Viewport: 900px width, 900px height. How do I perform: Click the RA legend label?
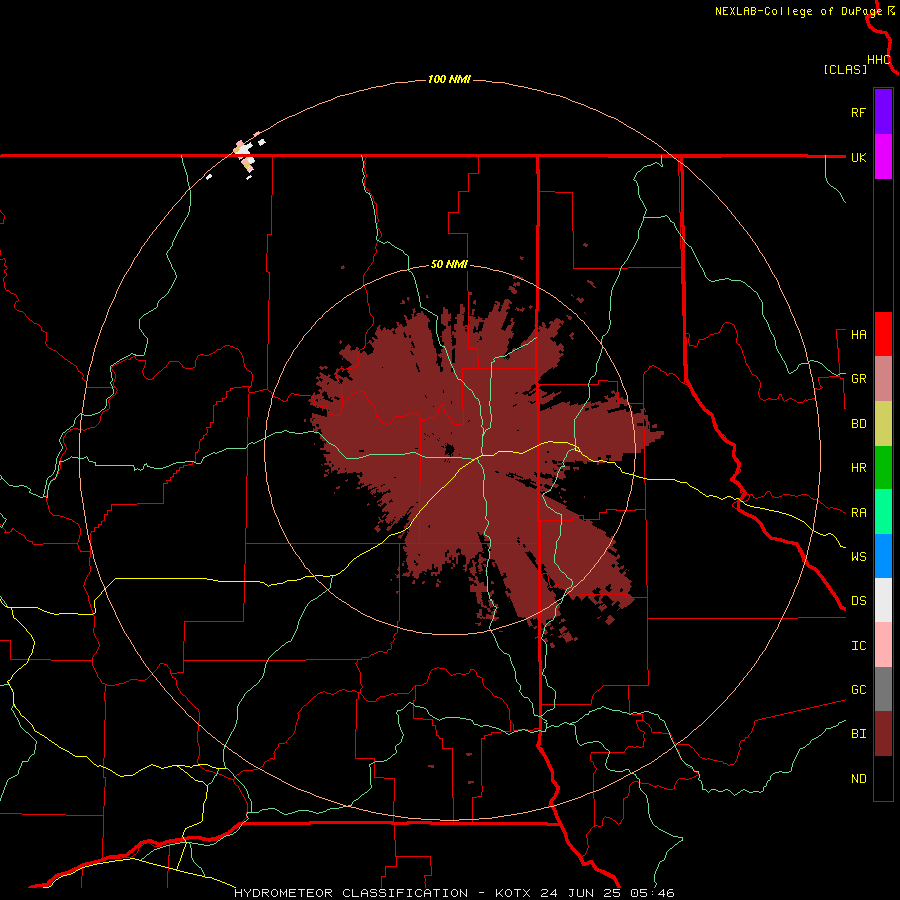(x=858, y=513)
